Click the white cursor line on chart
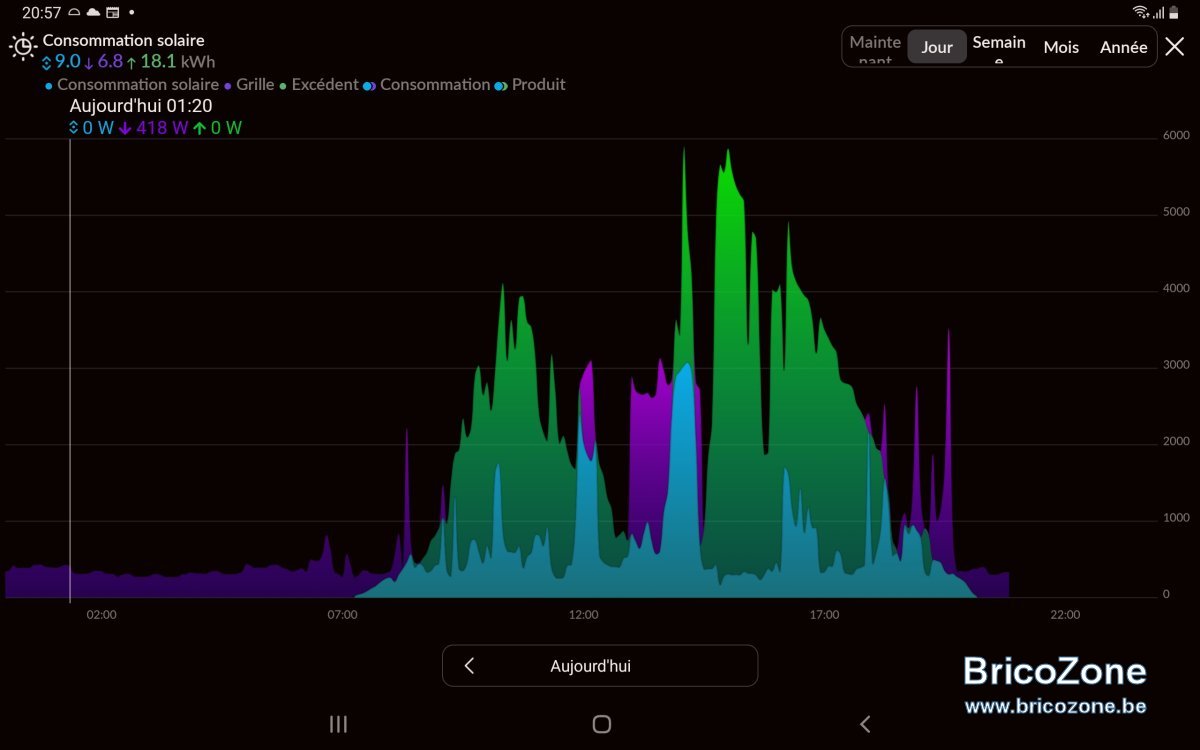 pos(69,370)
